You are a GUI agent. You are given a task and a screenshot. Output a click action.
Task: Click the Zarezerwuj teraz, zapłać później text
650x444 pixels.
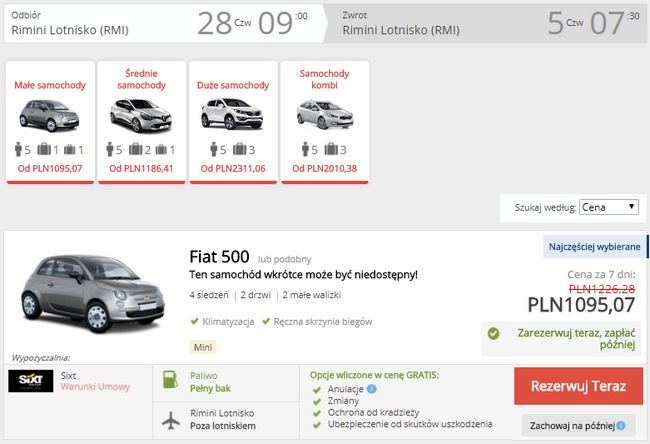coord(576,339)
